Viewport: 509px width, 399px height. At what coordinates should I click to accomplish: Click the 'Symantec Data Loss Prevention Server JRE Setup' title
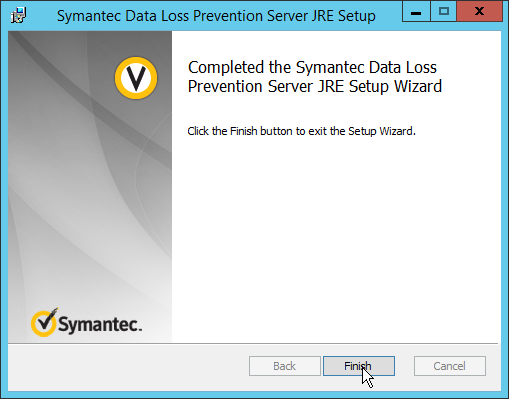[216, 16]
